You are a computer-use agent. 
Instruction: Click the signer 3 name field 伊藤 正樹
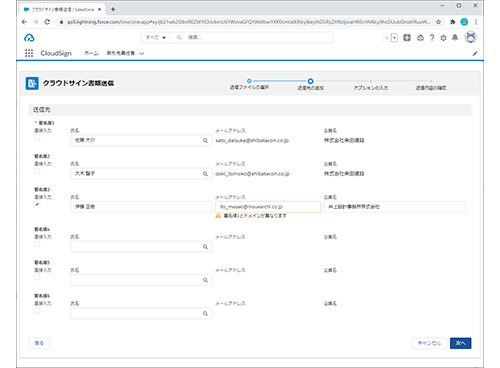[x=141, y=207]
